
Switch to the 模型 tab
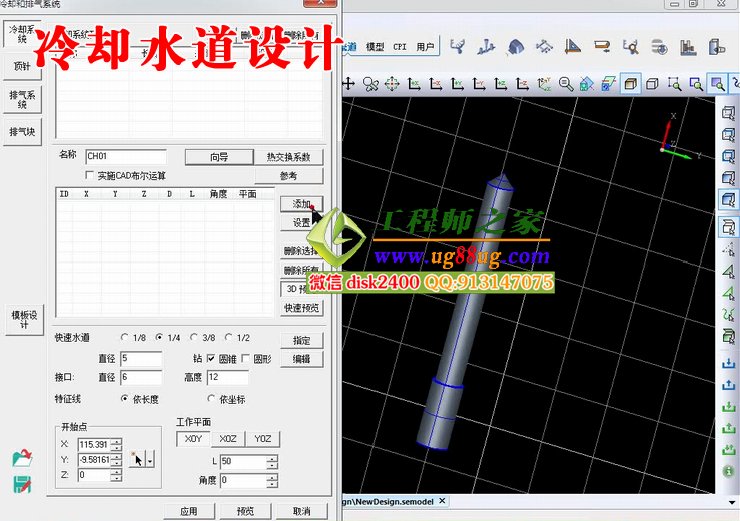375,46
